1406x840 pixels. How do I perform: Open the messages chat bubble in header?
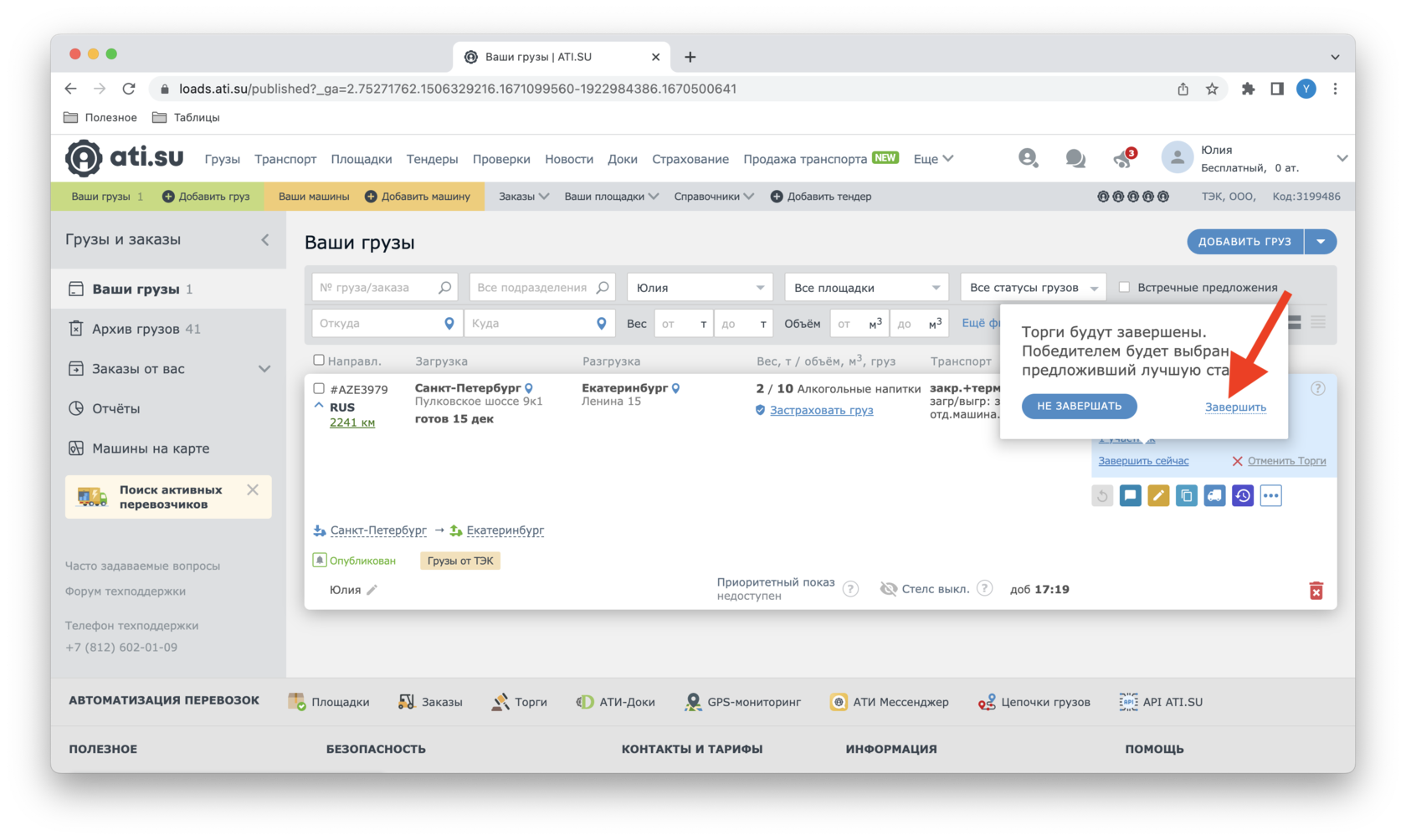pos(1075,158)
